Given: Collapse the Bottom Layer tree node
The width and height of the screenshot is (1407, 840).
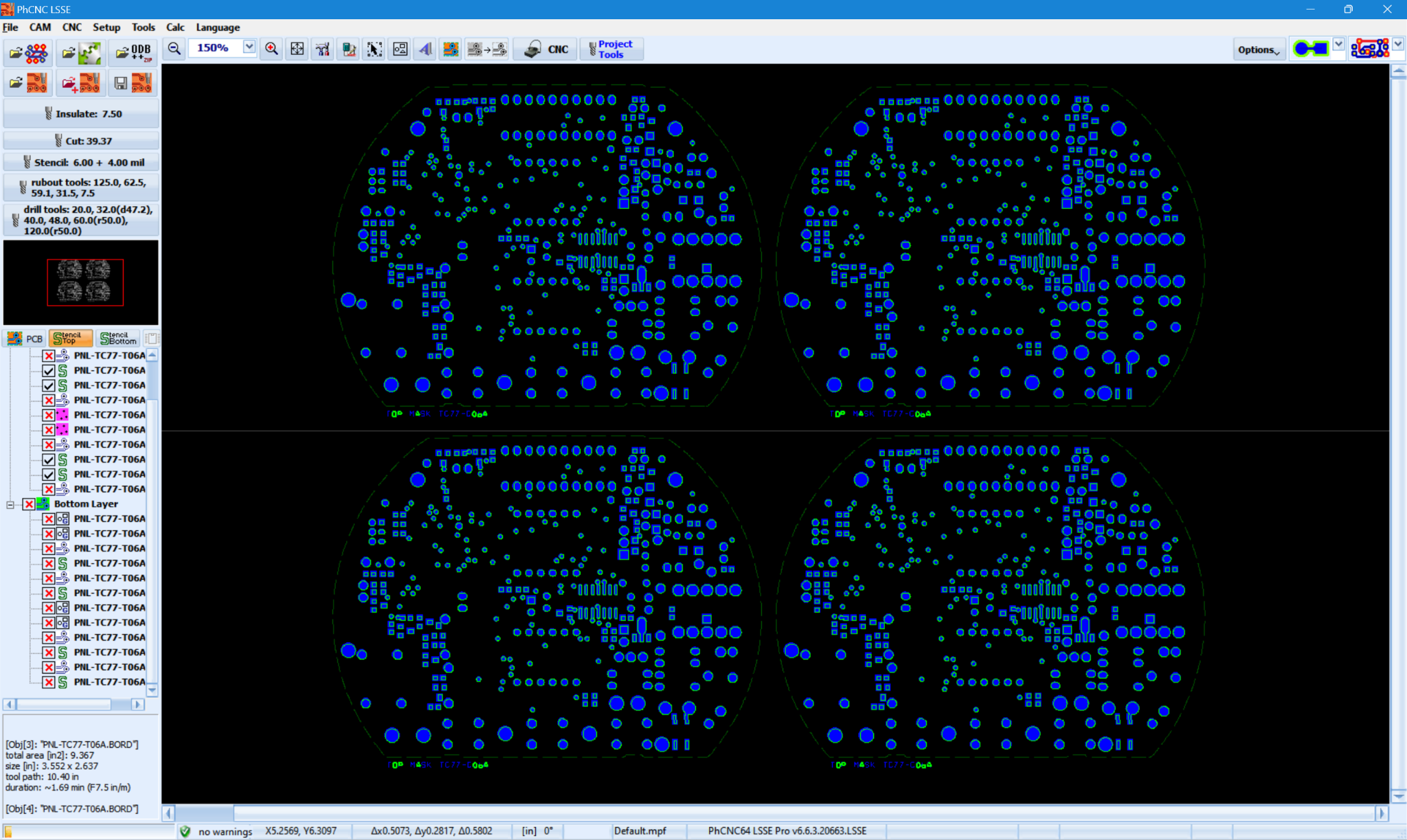Looking at the screenshot, I should pyautogui.click(x=10, y=505).
